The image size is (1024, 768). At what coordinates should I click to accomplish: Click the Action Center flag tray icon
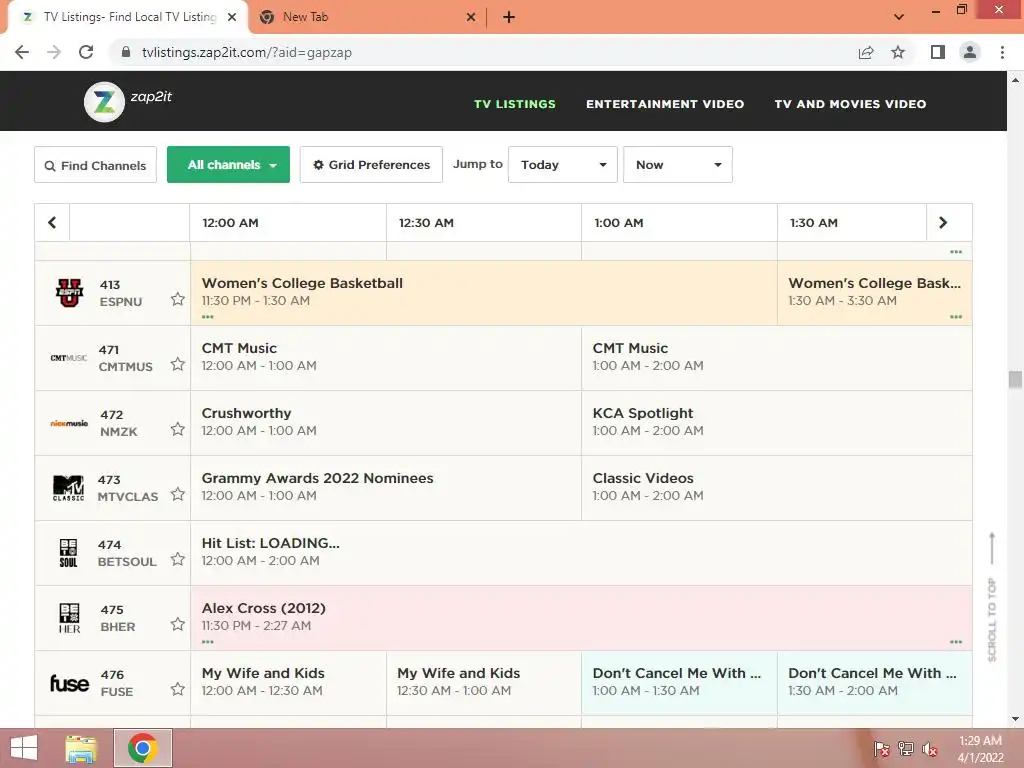click(x=881, y=749)
